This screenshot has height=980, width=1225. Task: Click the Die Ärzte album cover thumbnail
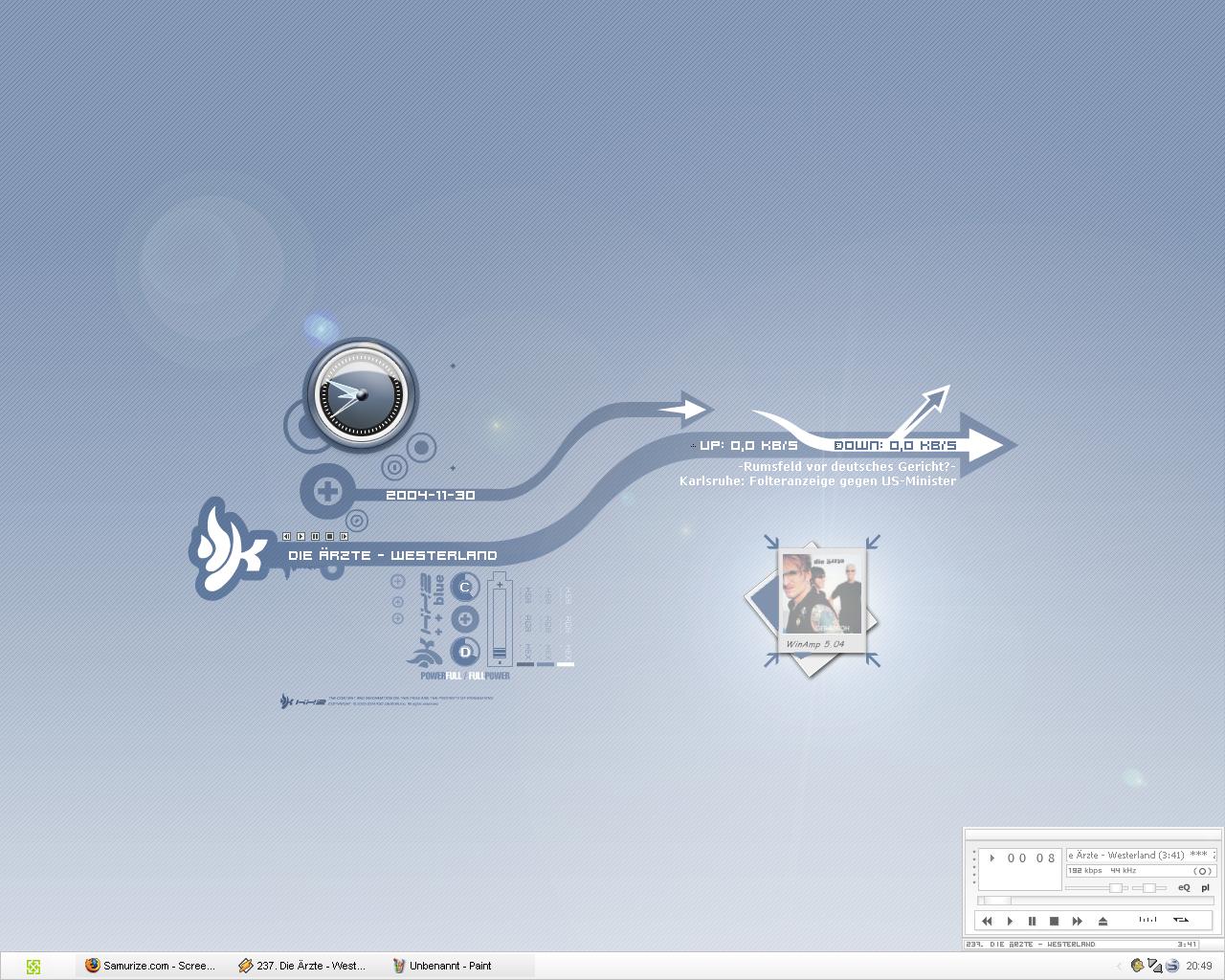pos(821,593)
